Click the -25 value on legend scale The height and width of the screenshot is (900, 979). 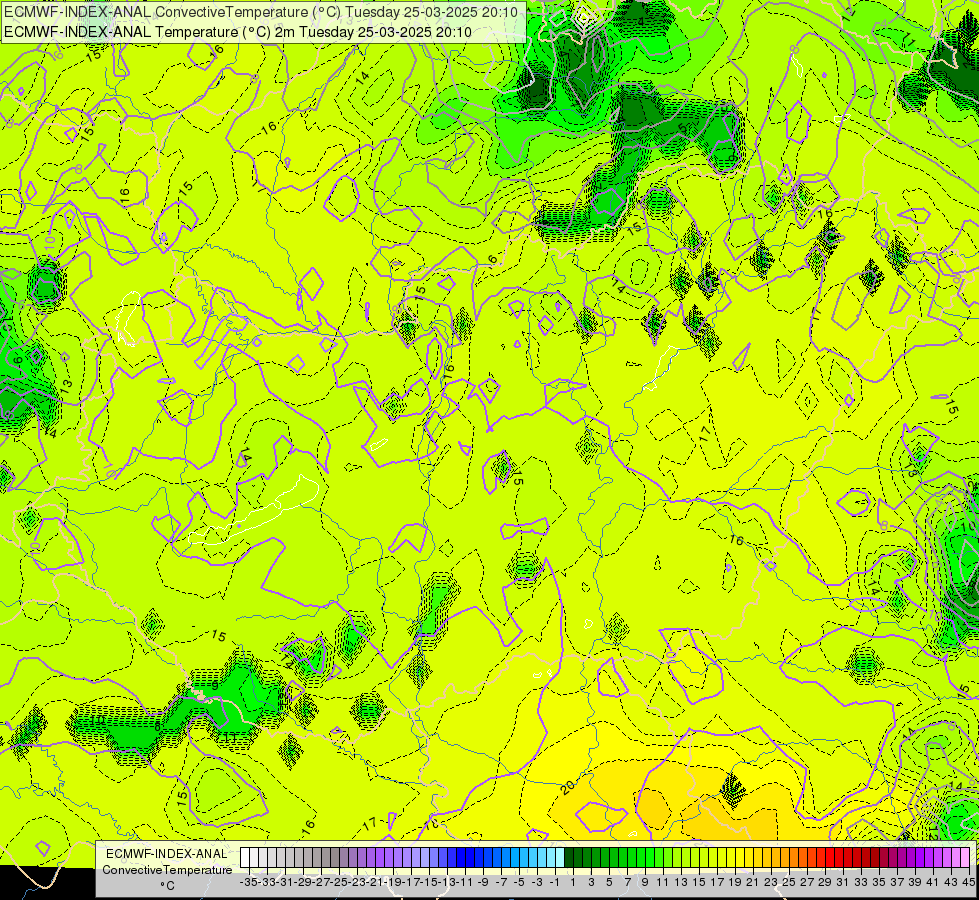(x=338, y=882)
